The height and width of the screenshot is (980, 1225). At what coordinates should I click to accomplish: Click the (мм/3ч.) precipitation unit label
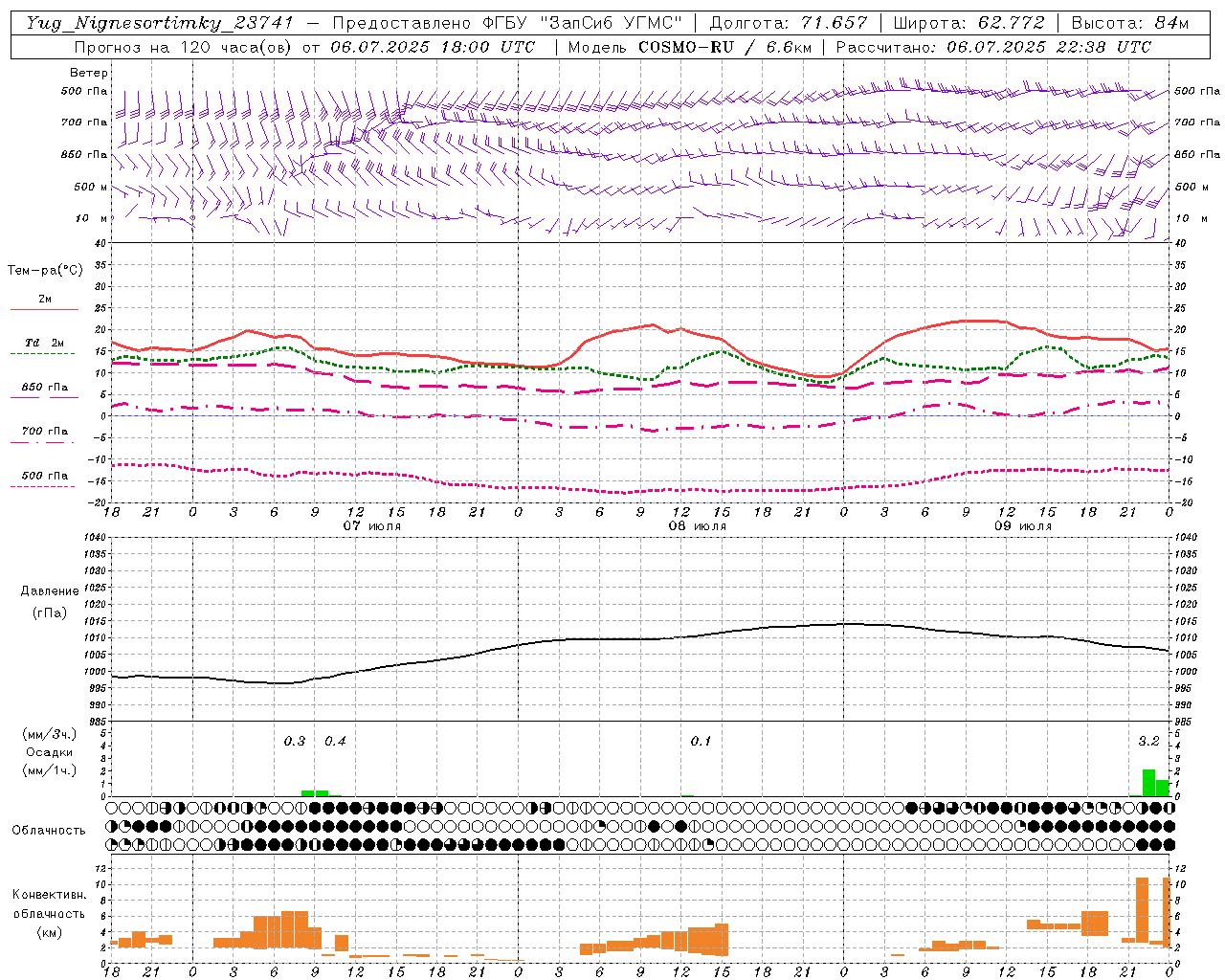[50, 734]
